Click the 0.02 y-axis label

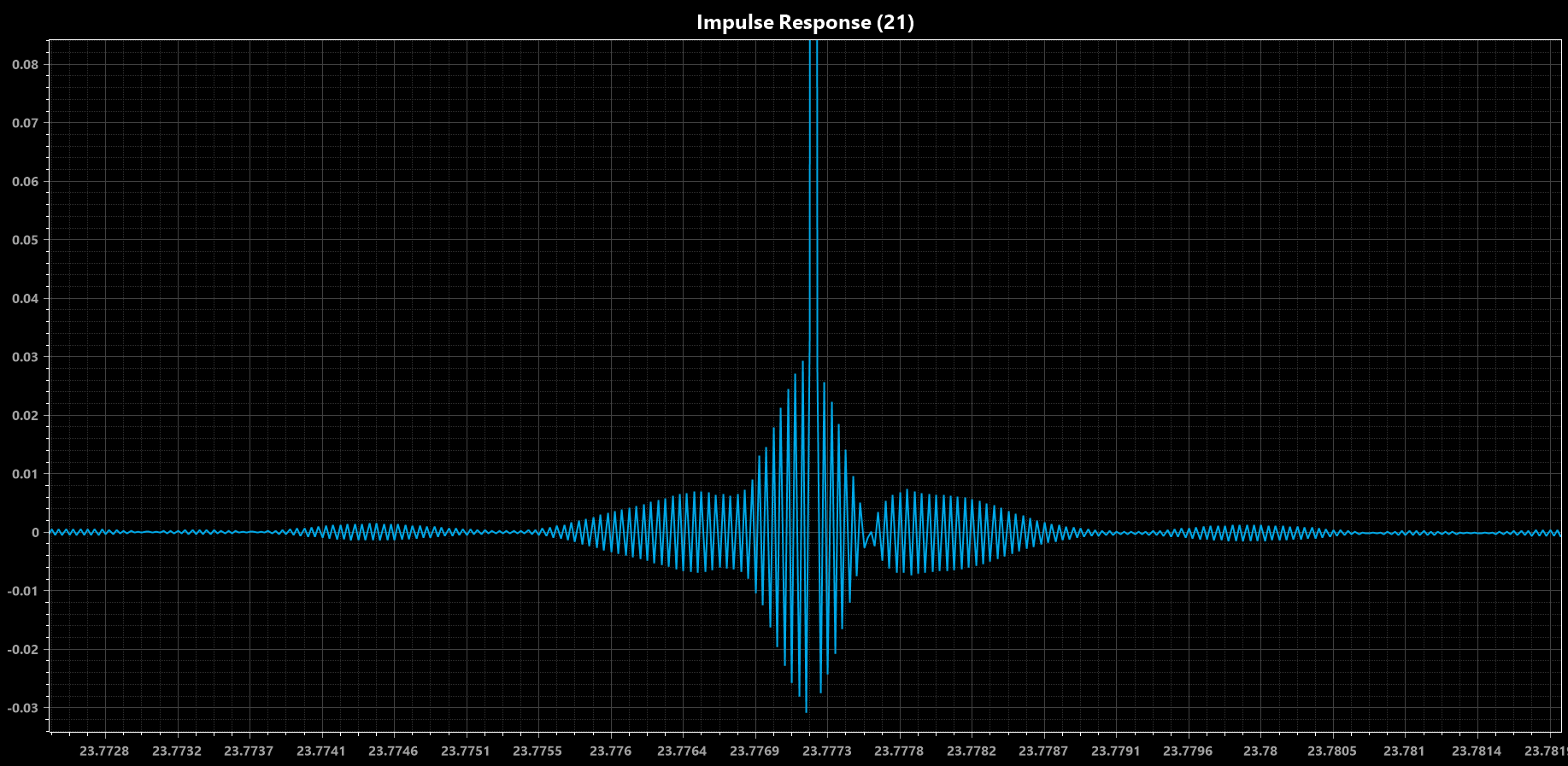pyautogui.click(x=26, y=416)
